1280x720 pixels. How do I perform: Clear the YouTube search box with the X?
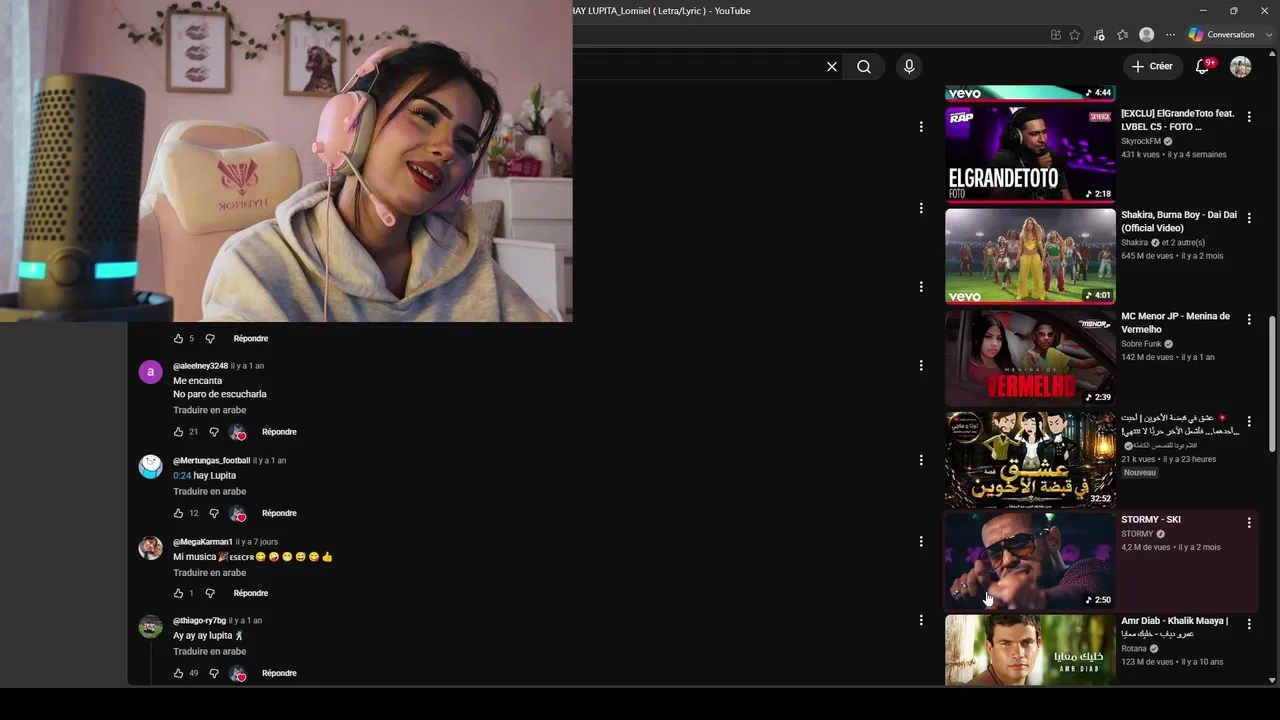point(832,67)
